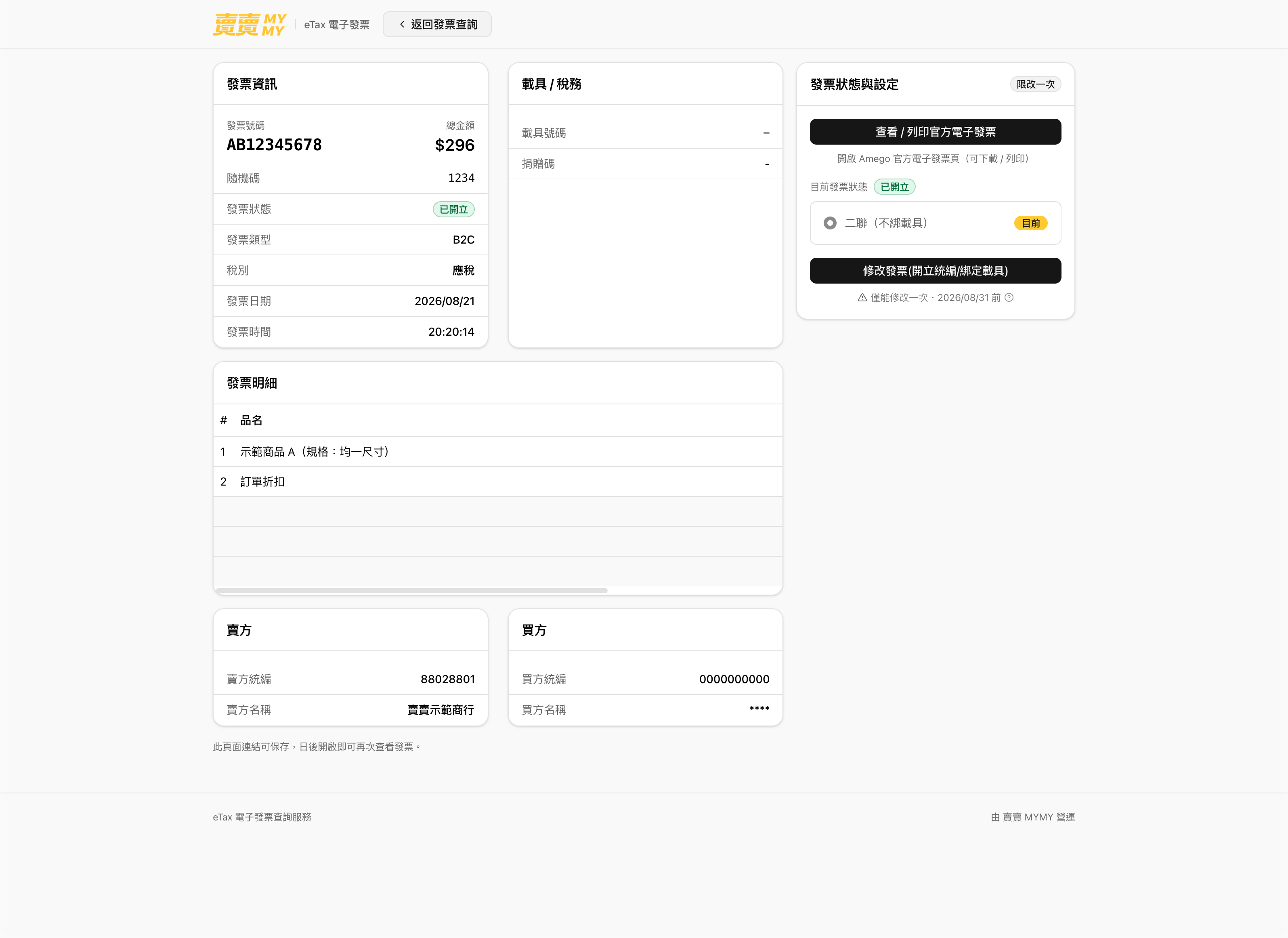Click the 賣賣 MYMY logo
Screen dimensions: 1288x938
point(250,24)
